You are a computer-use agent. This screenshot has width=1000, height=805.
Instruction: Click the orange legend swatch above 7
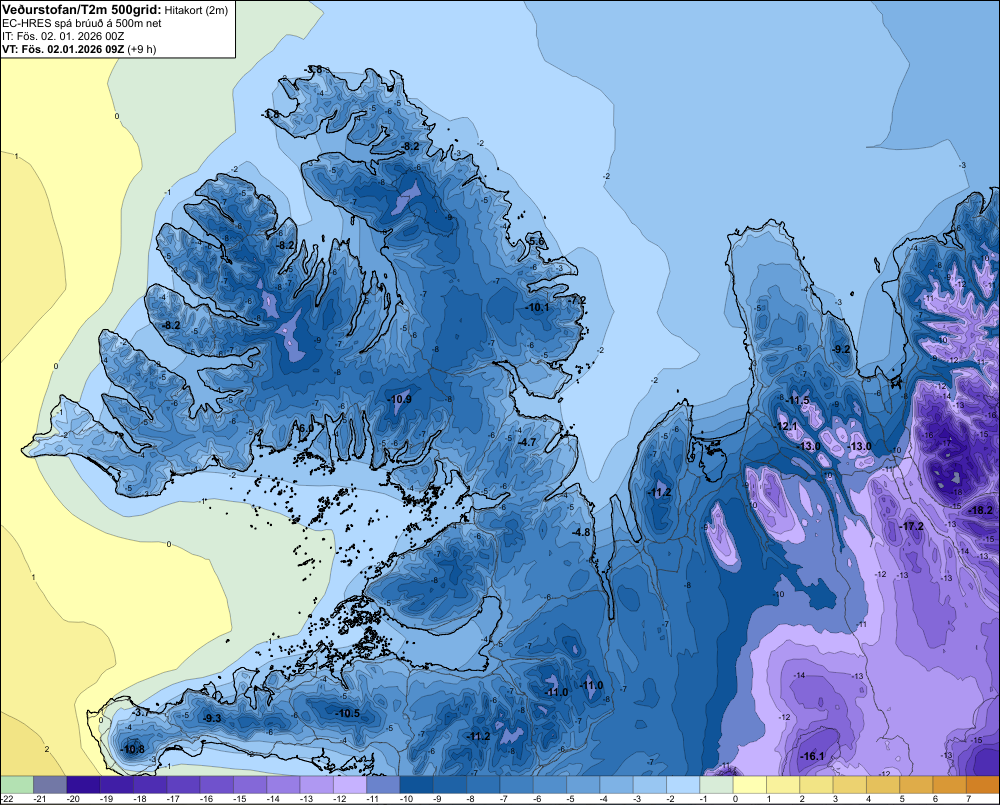pyautogui.click(x=983, y=784)
